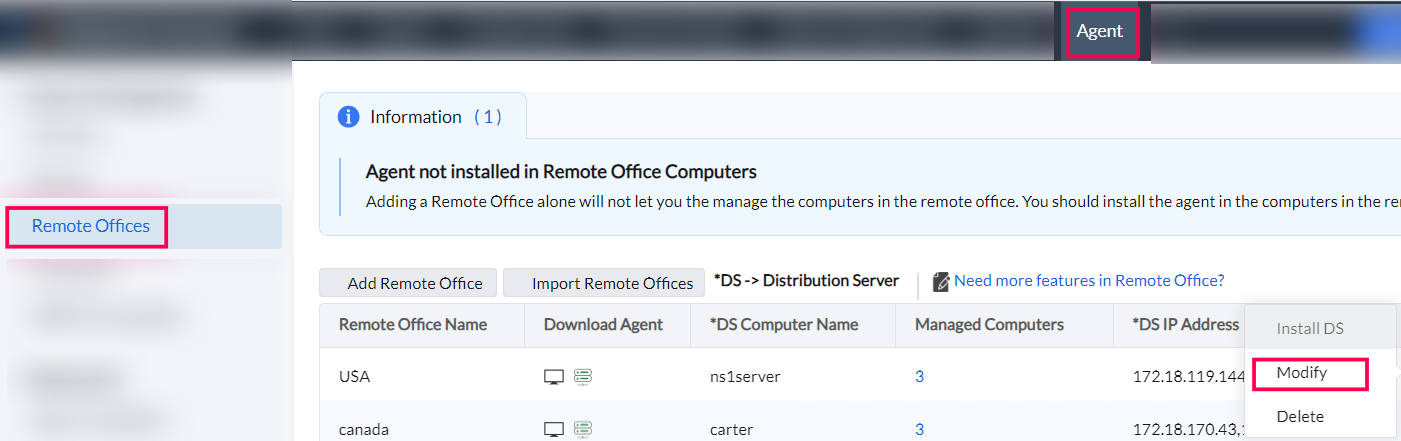
Task: Select Install DS menu option
Action: coord(1310,328)
